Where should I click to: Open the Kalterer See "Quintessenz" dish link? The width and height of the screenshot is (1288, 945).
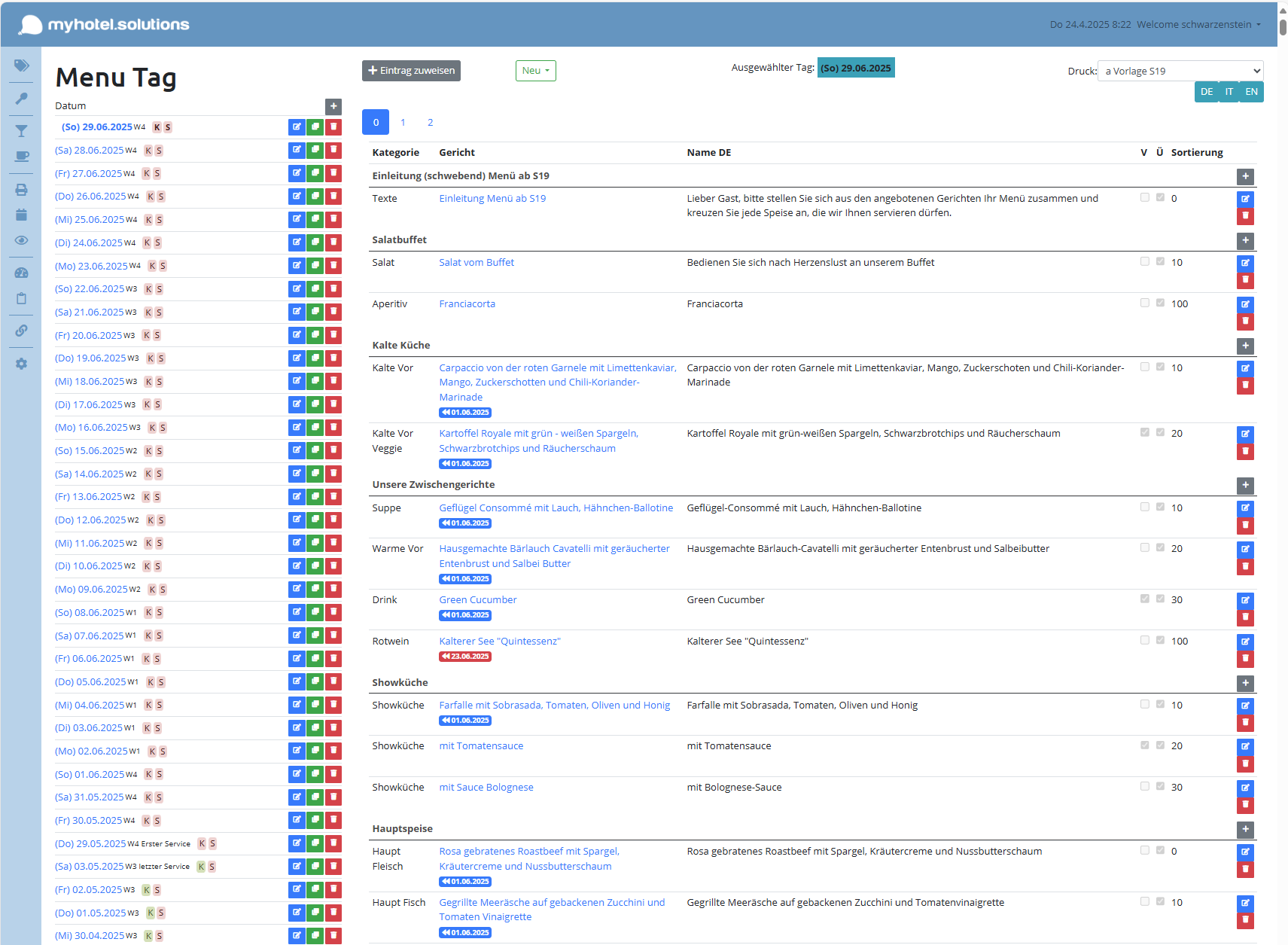[500, 642]
